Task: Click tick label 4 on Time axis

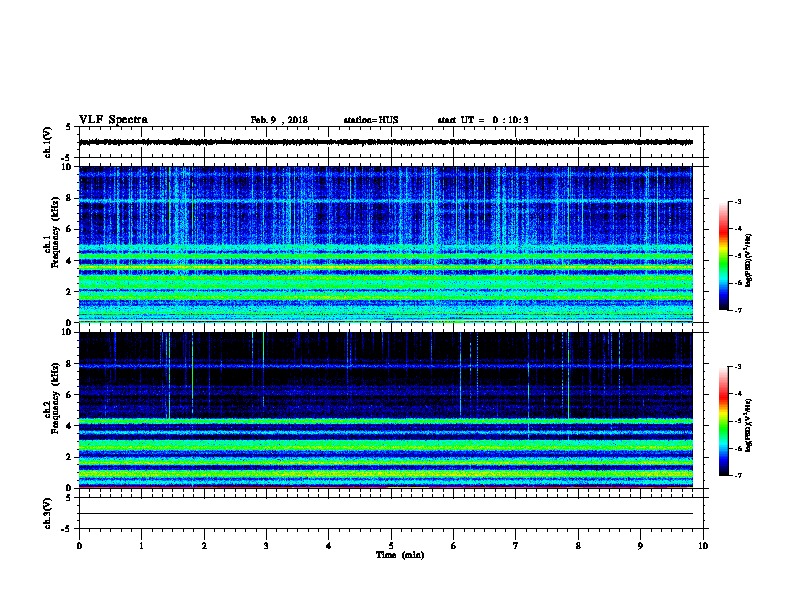Action: point(329,545)
